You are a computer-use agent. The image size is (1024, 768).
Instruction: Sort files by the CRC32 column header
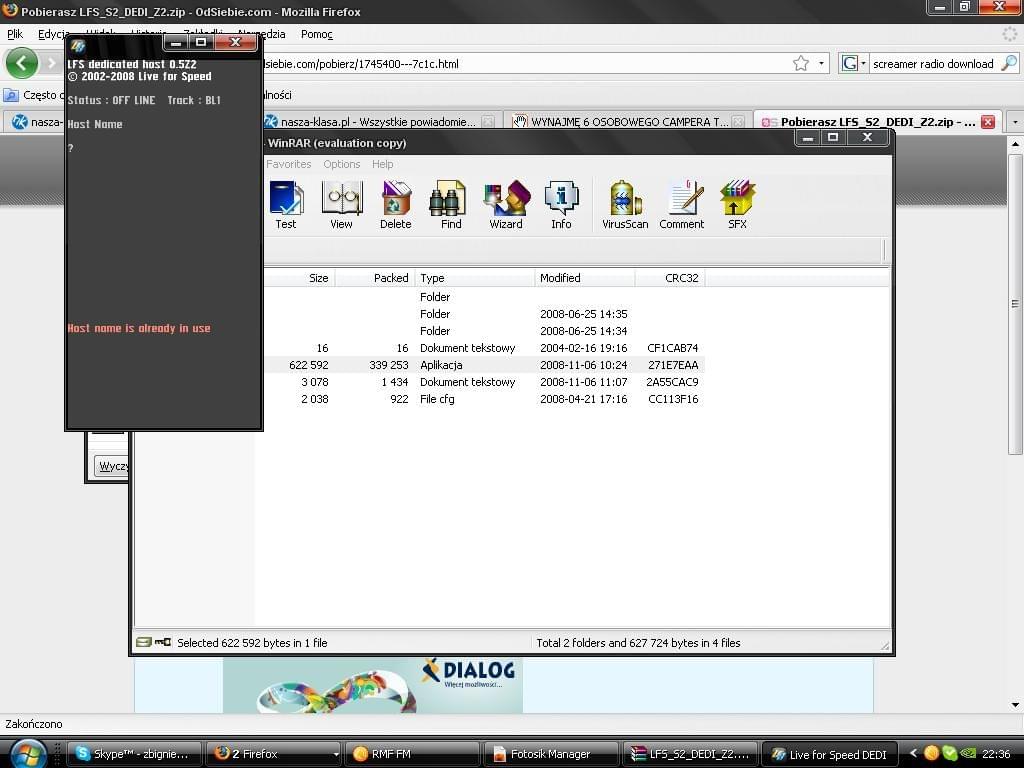(x=681, y=278)
